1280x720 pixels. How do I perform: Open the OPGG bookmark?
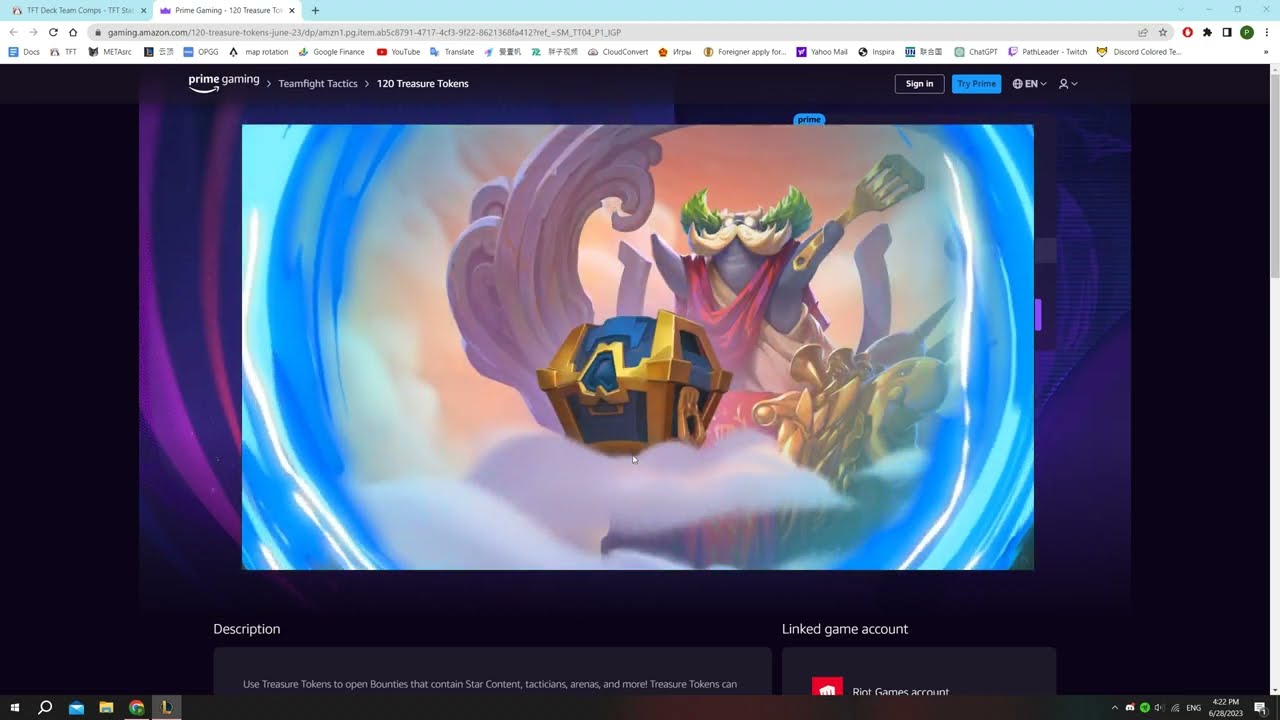(x=201, y=52)
